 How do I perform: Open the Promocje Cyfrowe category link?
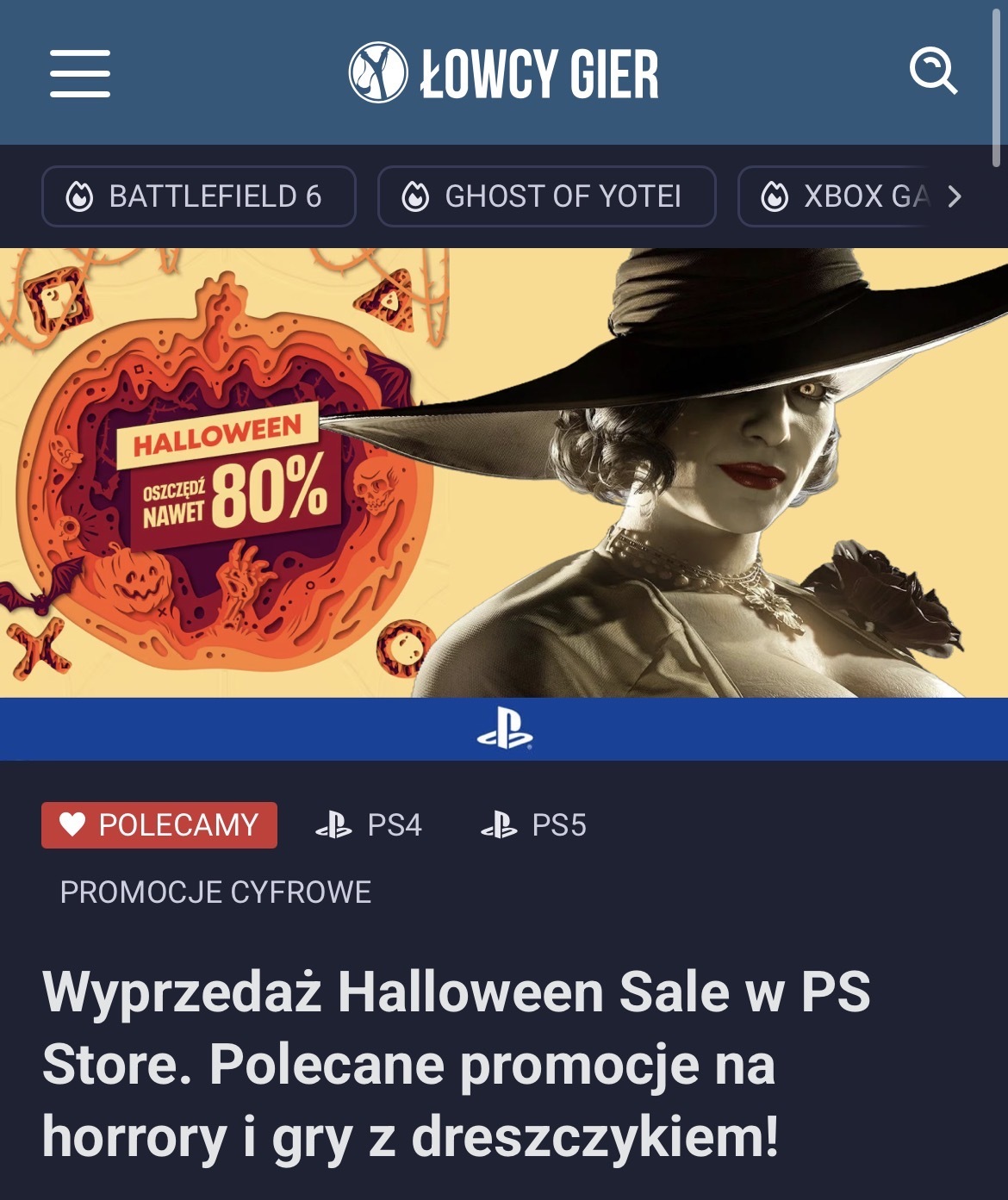(215, 892)
